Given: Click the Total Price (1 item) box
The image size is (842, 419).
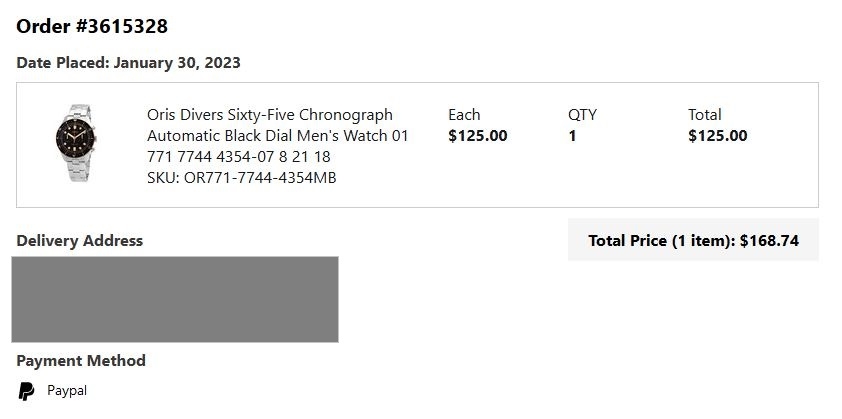Looking at the screenshot, I should tap(693, 240).
